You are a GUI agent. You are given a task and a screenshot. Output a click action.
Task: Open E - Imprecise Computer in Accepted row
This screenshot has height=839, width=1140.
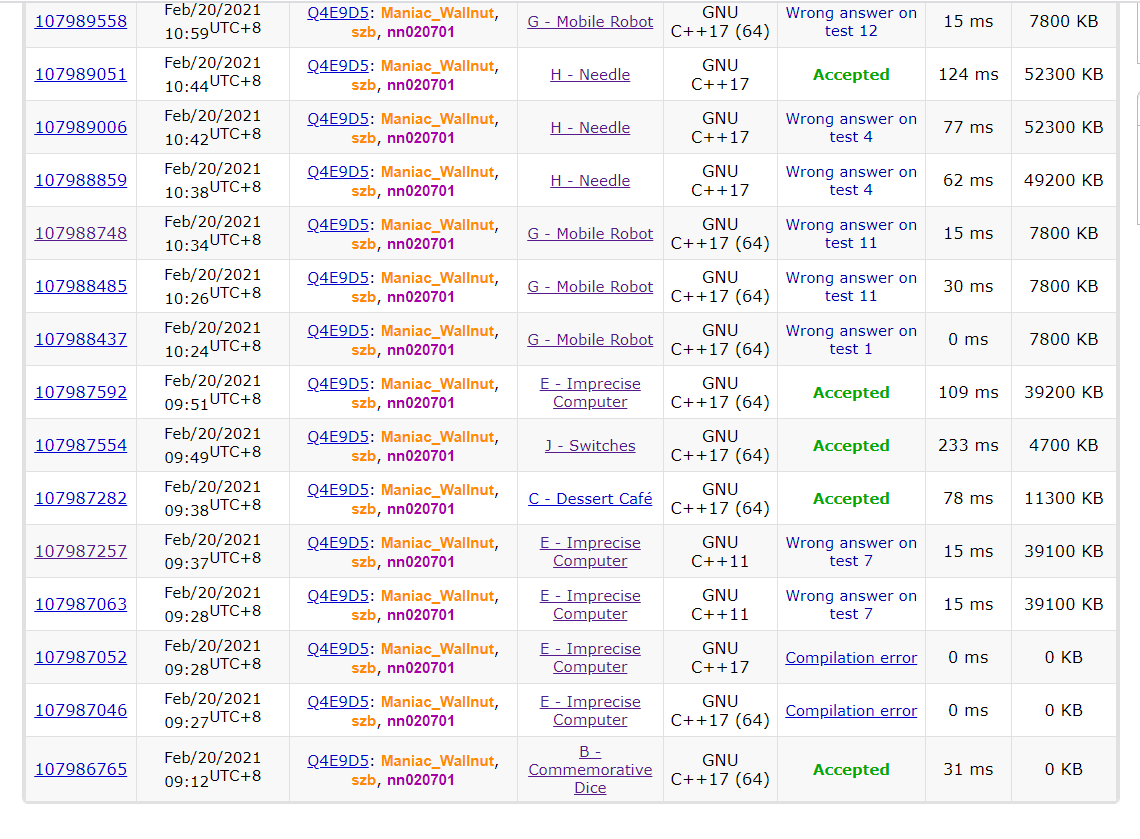point(590,393)
